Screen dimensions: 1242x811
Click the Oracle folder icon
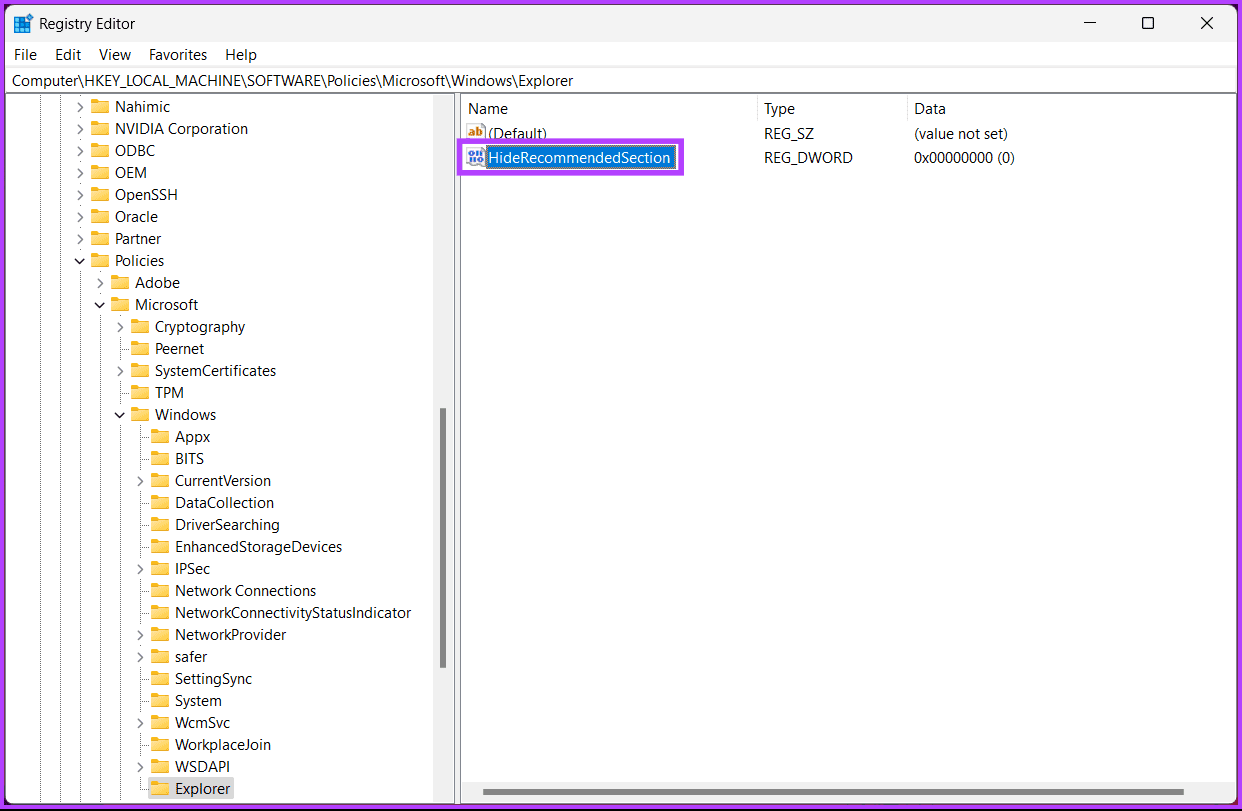pyautogui.click(x=99, y=217)
